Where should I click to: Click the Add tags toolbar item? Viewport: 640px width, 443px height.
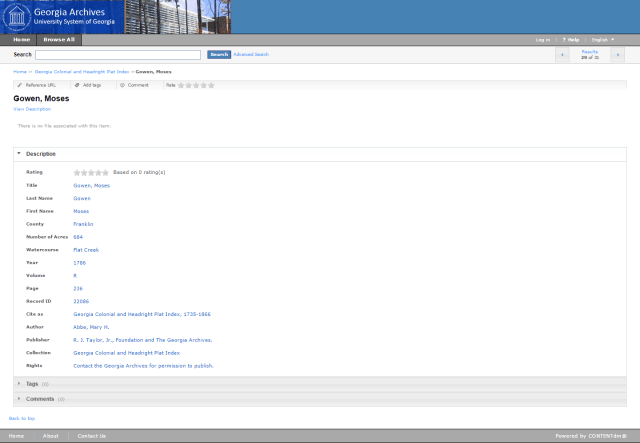(x=88, y=85)
